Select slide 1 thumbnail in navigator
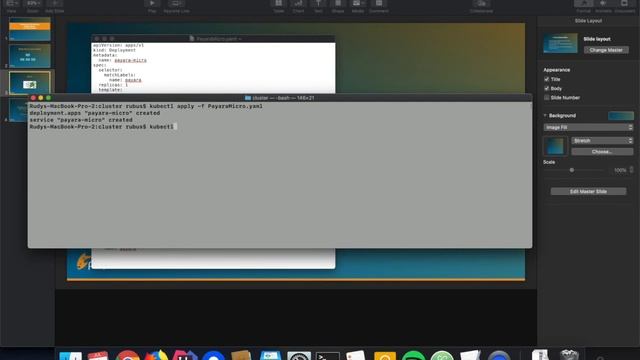Viewport: 640px width, 360px height. (30, 29)
